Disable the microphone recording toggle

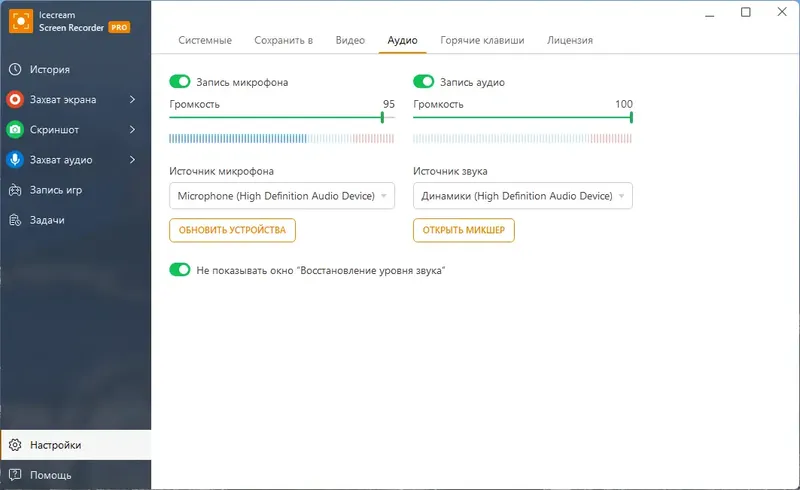pyautogui.click(x=180, y=82)
